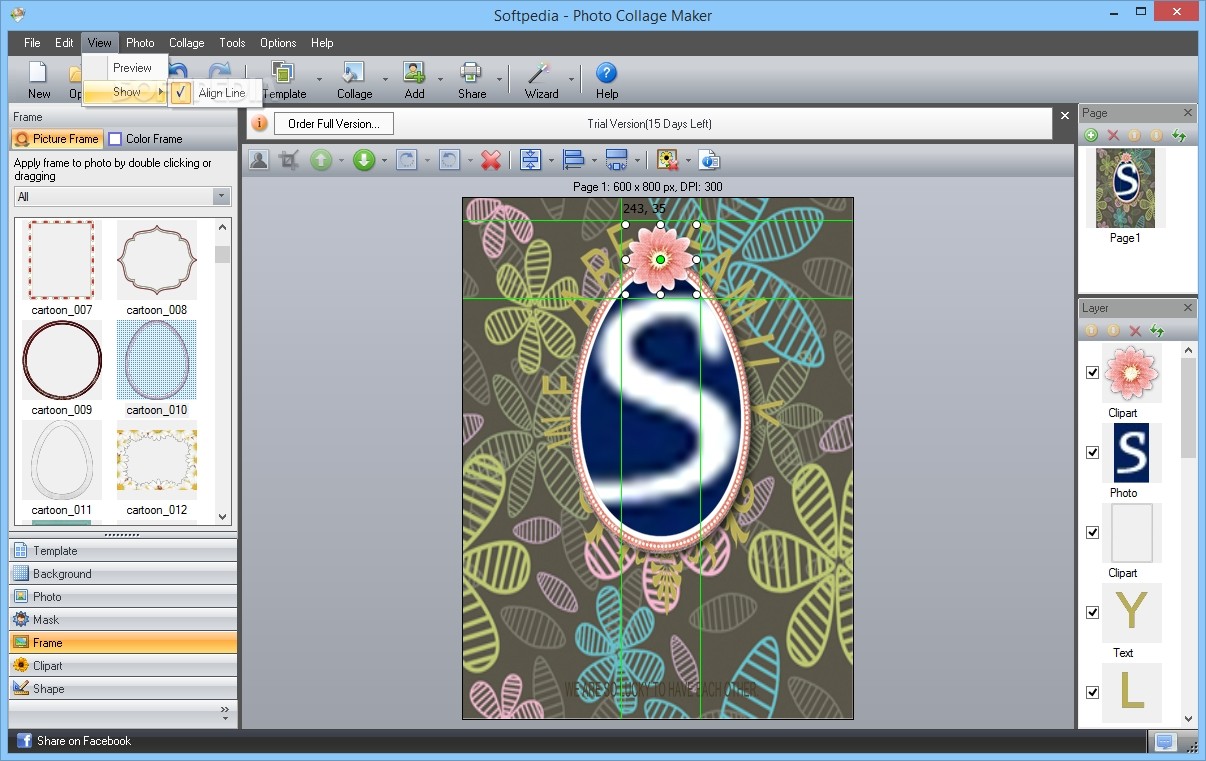Image resolution: width=1206 pixels, height=761 pixels.
Task: Click the remove photo flower icon
Action: [668, 160]
